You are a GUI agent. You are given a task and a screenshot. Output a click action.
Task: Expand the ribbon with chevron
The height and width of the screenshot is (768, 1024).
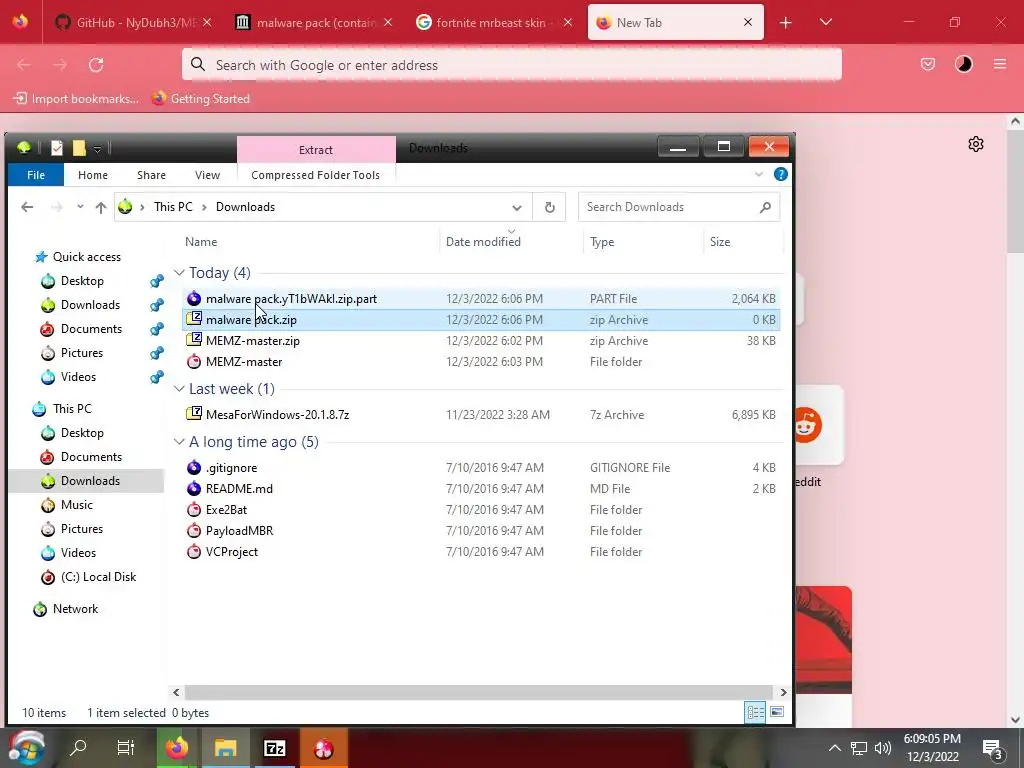pos(759,174)
